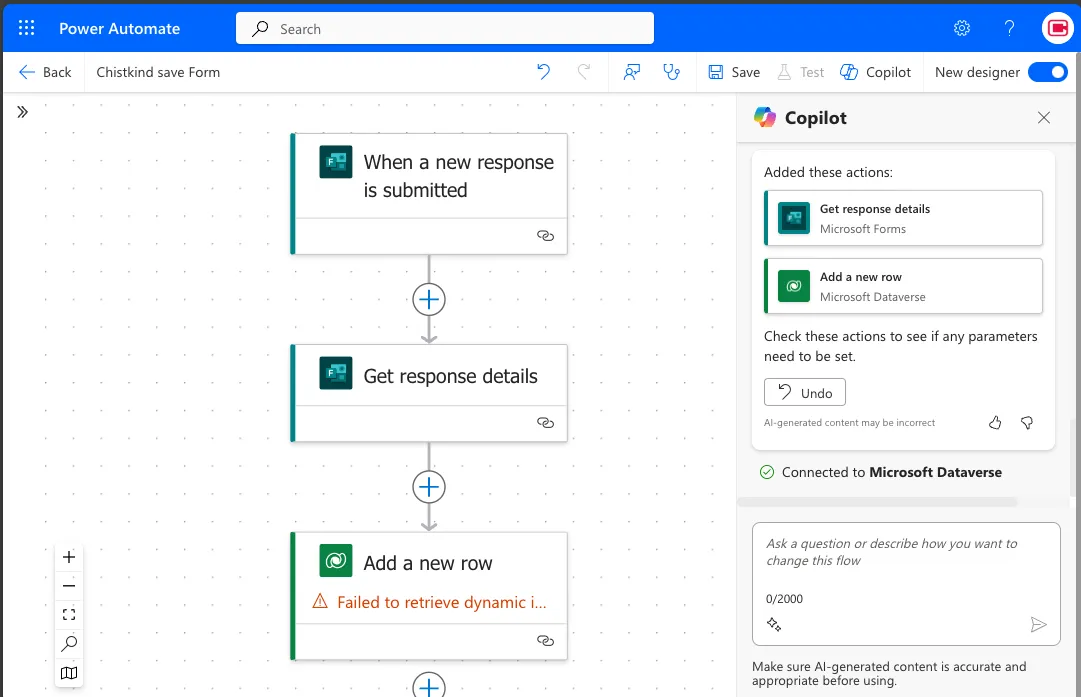Click the thumbs up feedback icon
Screen dimensions: 1081x697
tap(995, 423)
